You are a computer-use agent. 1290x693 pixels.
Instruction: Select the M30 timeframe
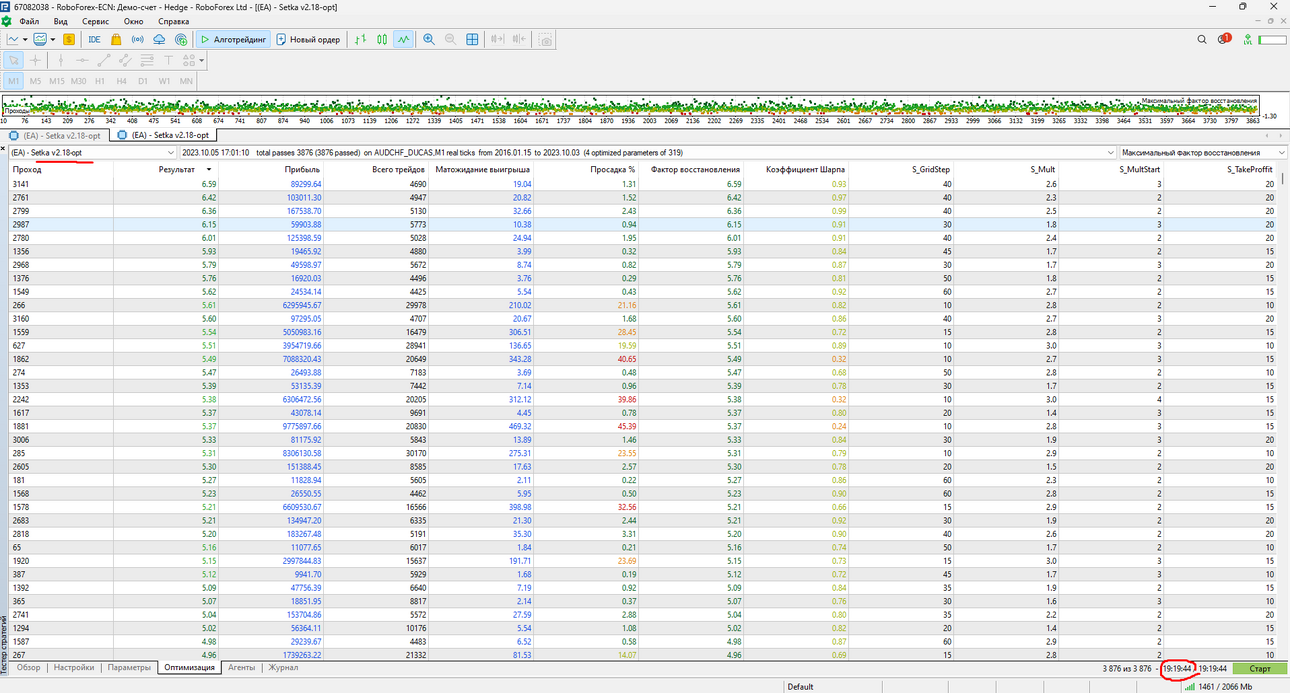tap(79, 81)
